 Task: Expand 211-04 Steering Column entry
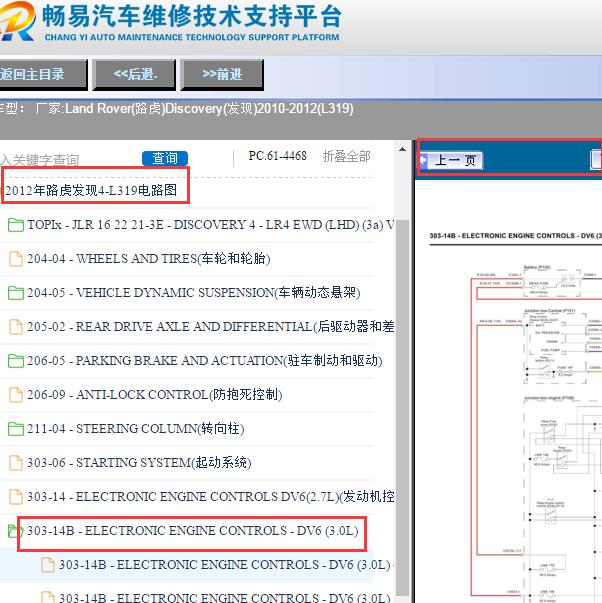135,428
